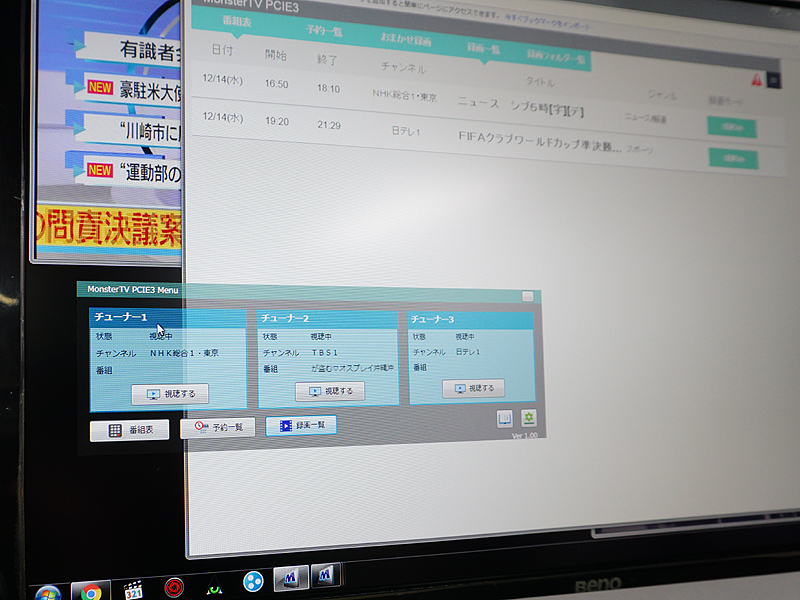The width and height of the screenshot is (800, 600).
Task: Click the Tuner 3 watch button
Action: (x=473, y=388)
